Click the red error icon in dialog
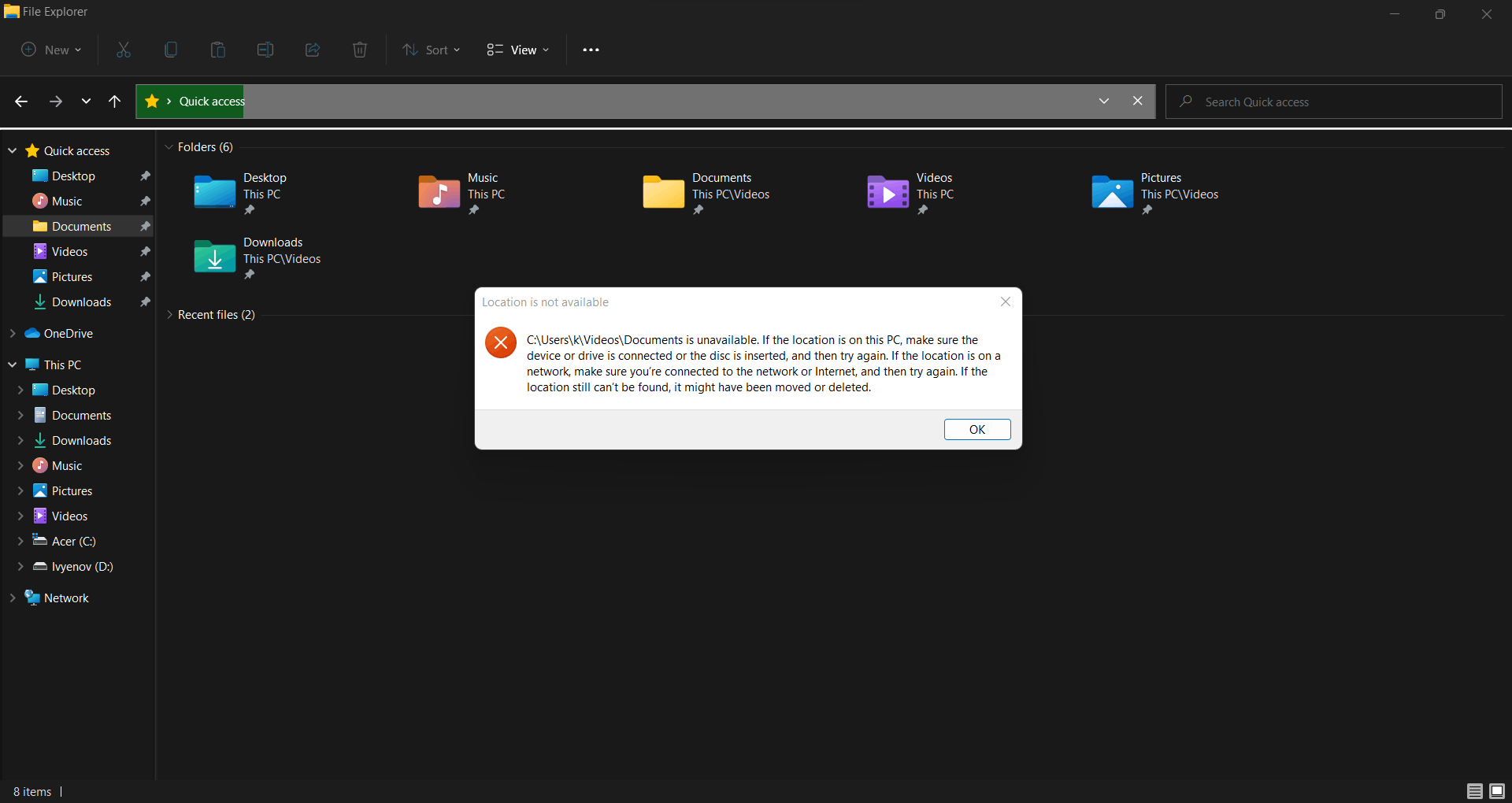 coord(501,342)
